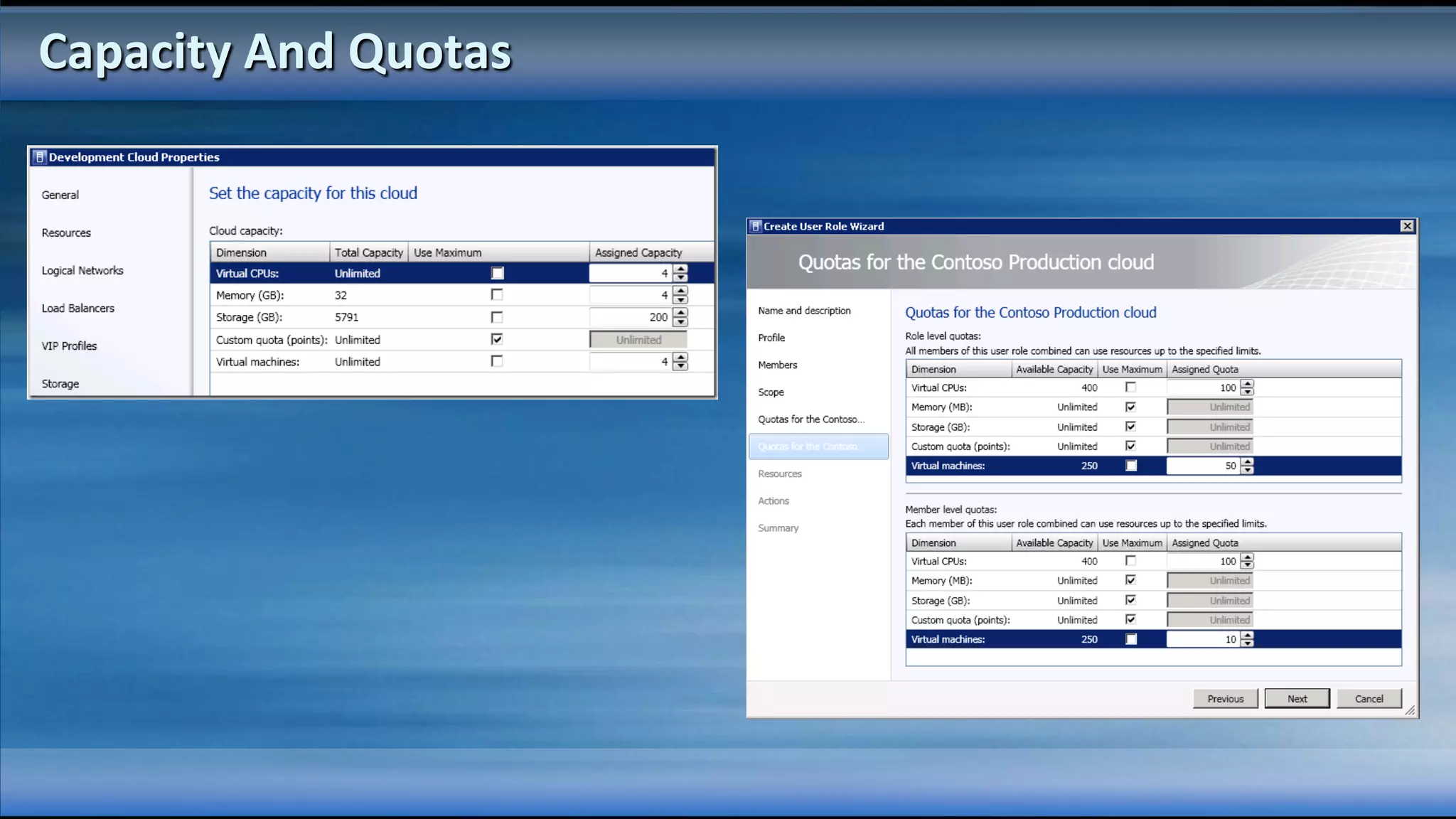Open the Load Balancers page
Viewport: 1456px width, 819px height.
78,308
